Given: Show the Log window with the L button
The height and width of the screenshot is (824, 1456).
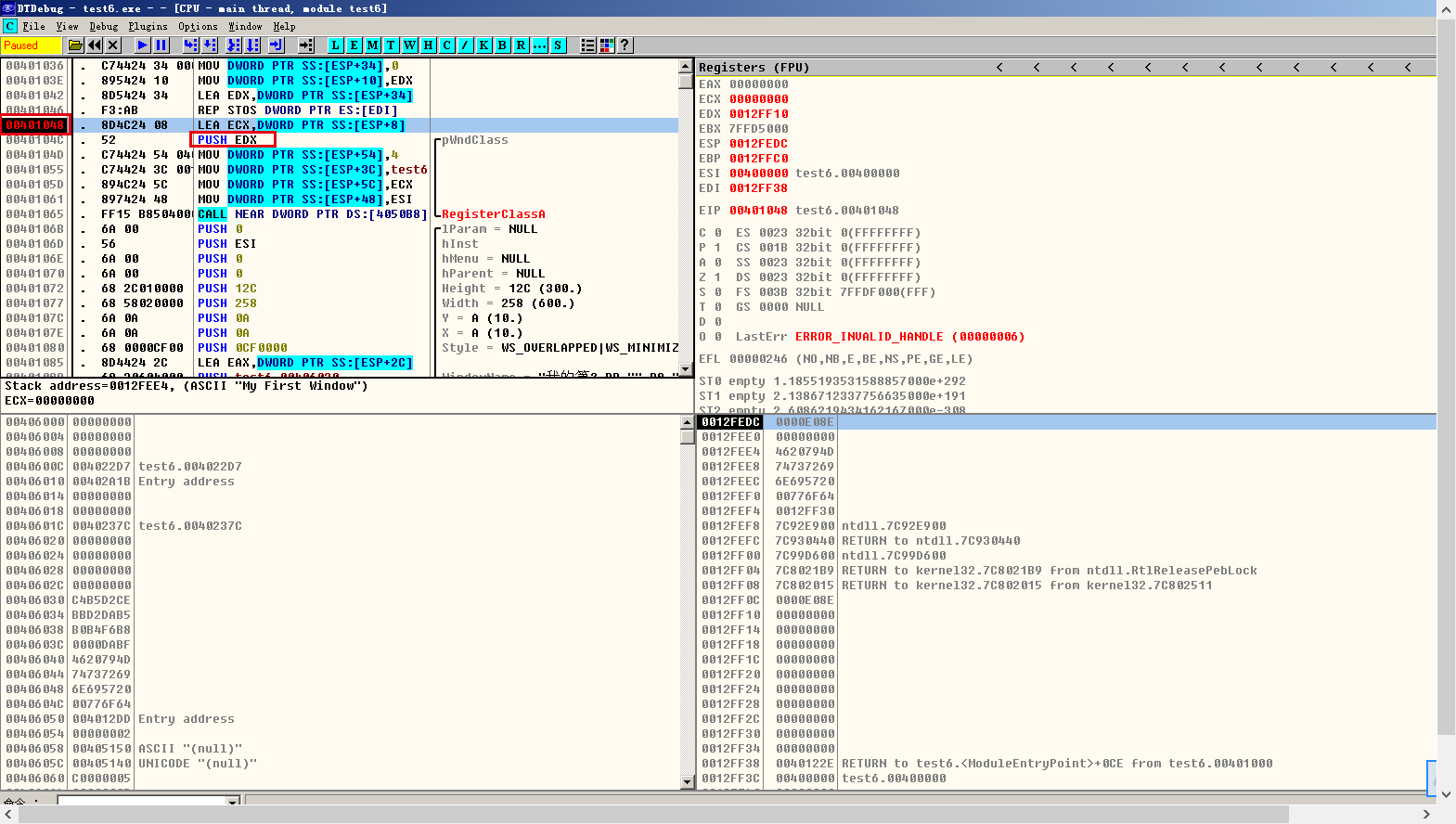Looking at the screenshot, I should [x=335, y=45].
